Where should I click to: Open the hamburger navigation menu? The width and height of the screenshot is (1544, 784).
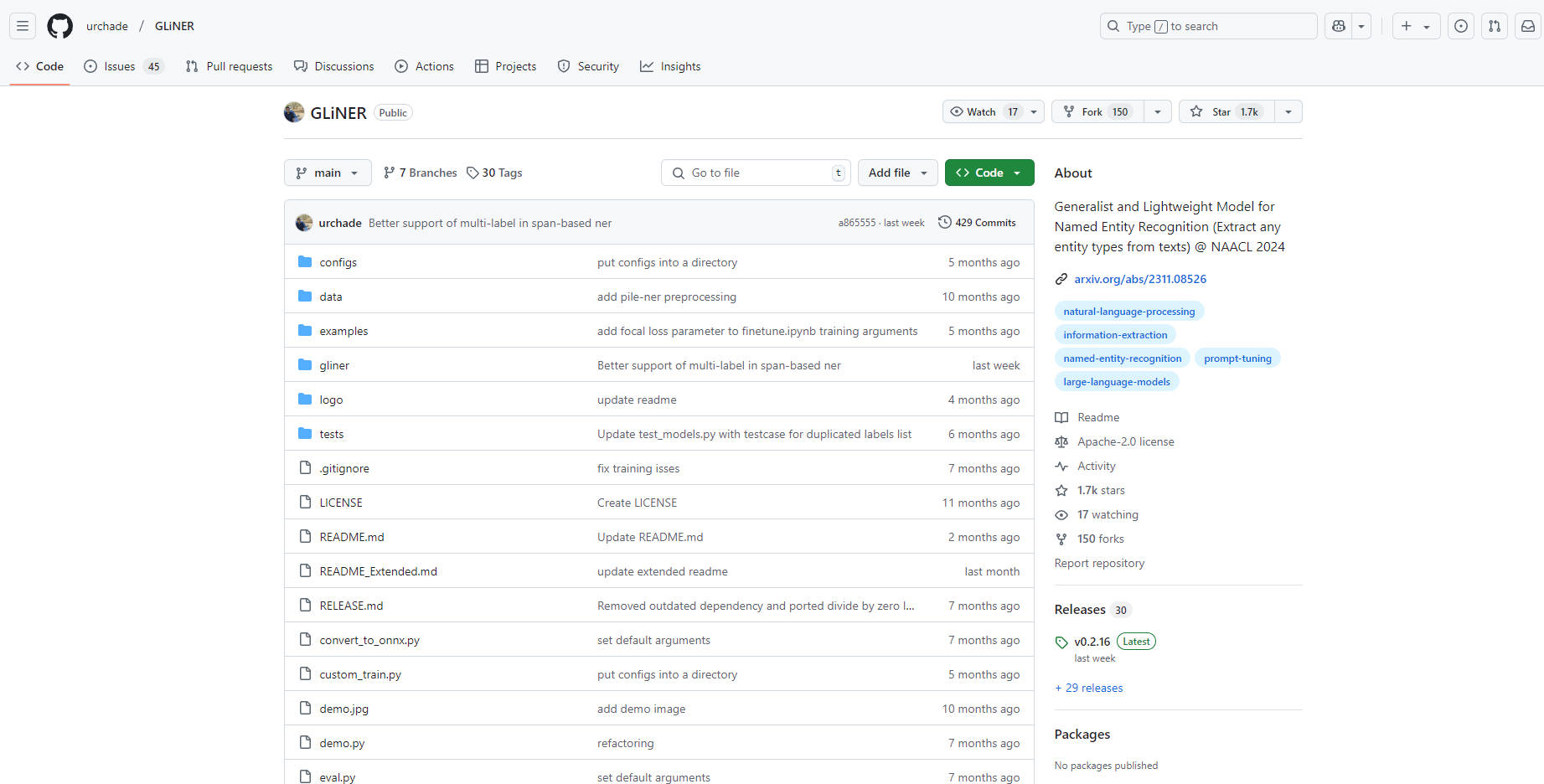pos(23,26)
